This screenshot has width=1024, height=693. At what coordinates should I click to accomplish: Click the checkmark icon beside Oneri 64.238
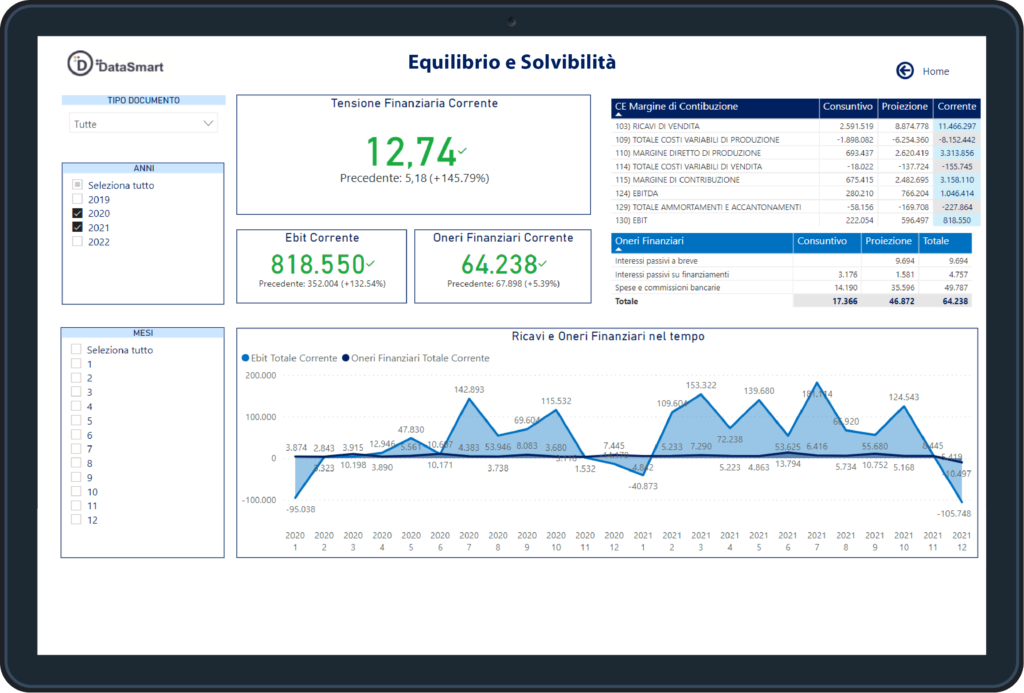click(542, 263)
